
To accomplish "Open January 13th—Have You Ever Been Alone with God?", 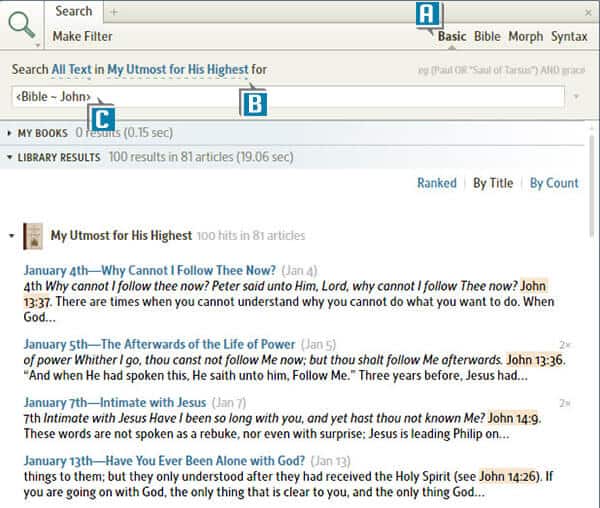I will (x=164, y=461).
